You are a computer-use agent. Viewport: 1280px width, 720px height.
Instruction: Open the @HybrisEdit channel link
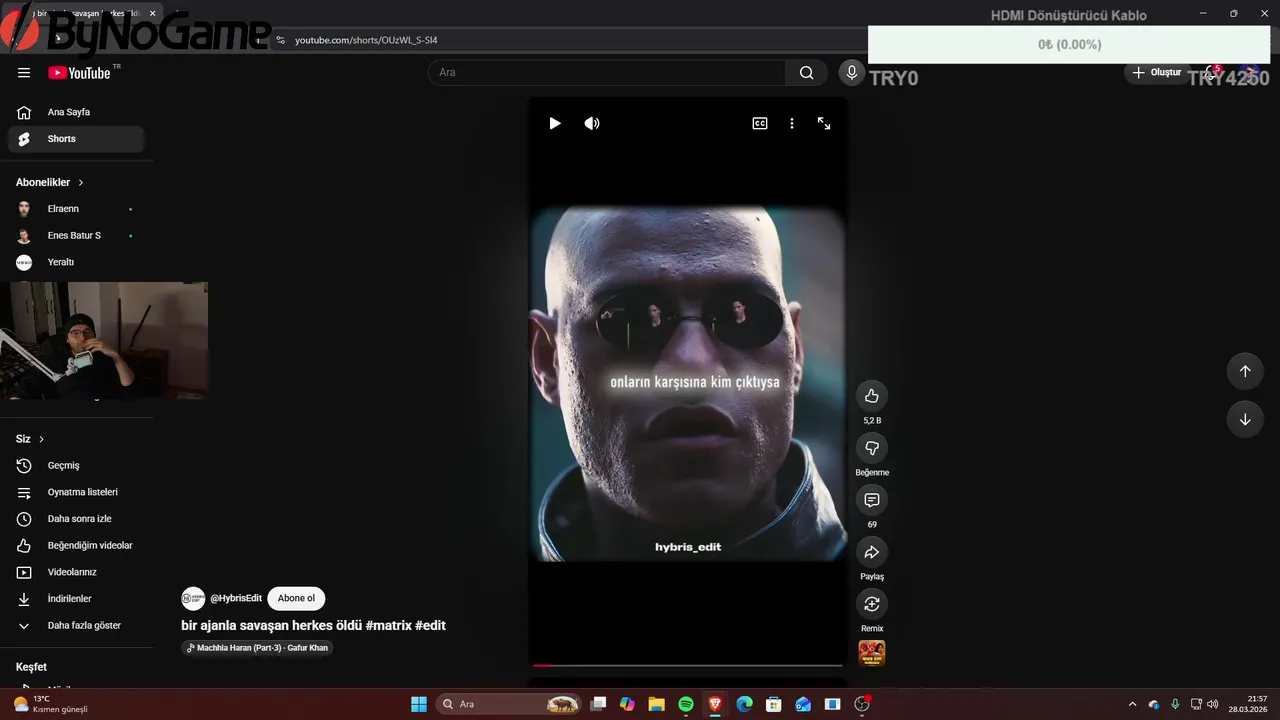236,598
